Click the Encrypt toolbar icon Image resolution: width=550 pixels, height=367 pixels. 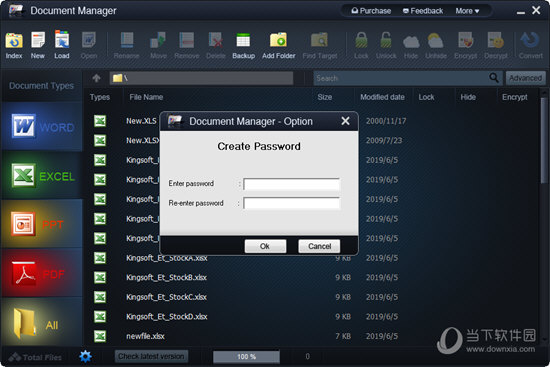465,40
